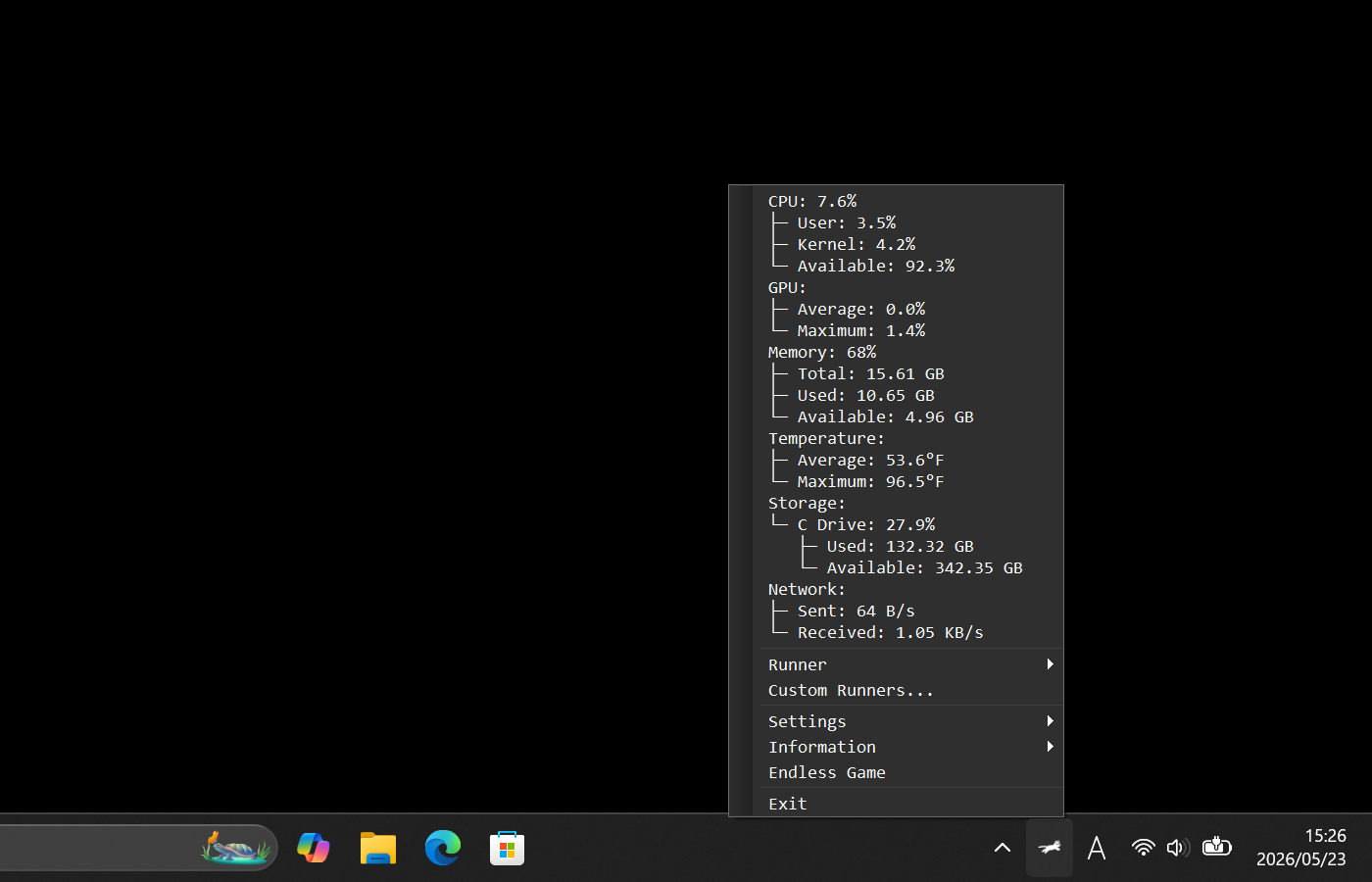Expand the Settings submenu arrow
Screen dimensions: 1372x882
pos(1051,721)
